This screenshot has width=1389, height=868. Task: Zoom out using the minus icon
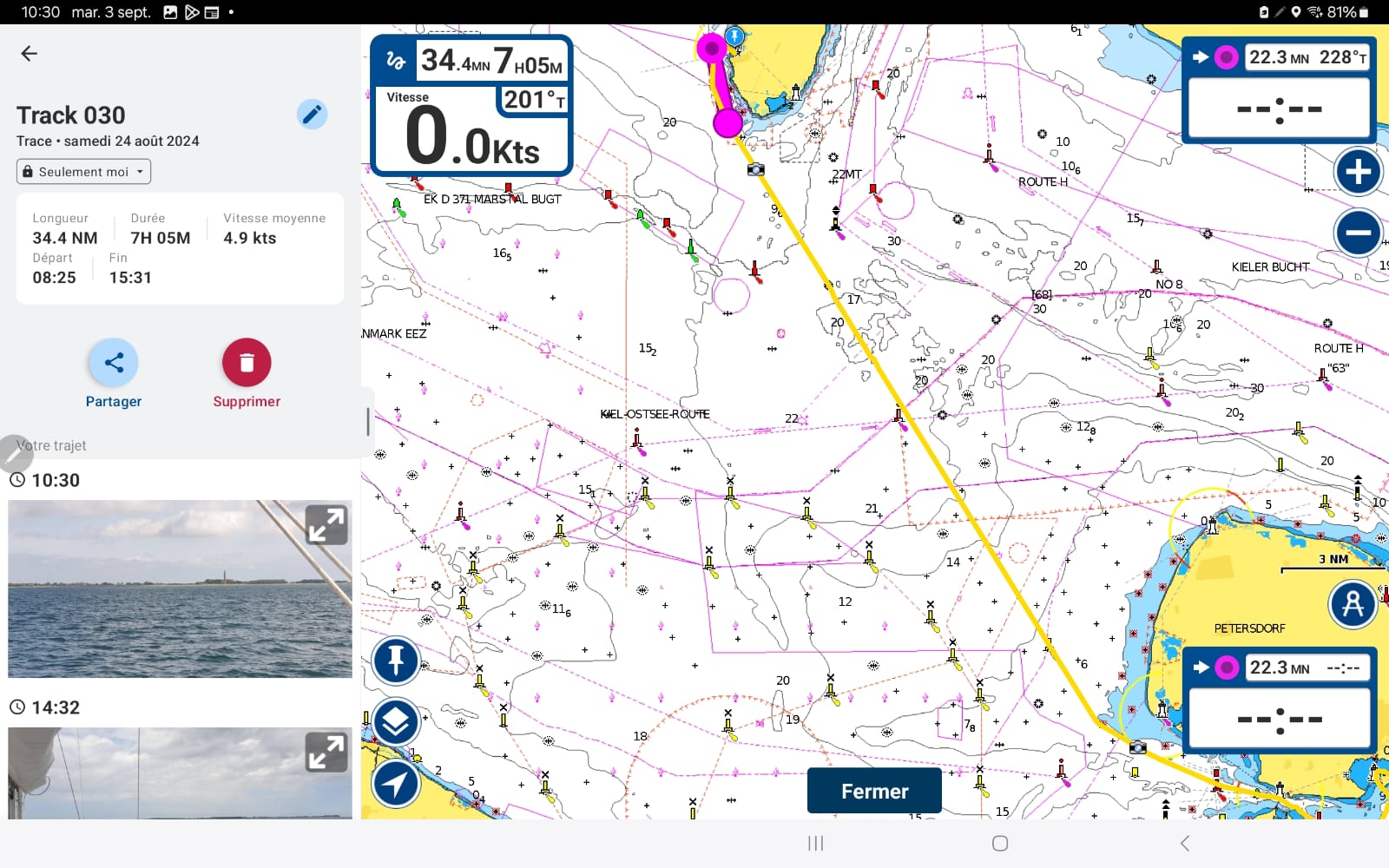pyautogui.click(x=1357, y=232)
